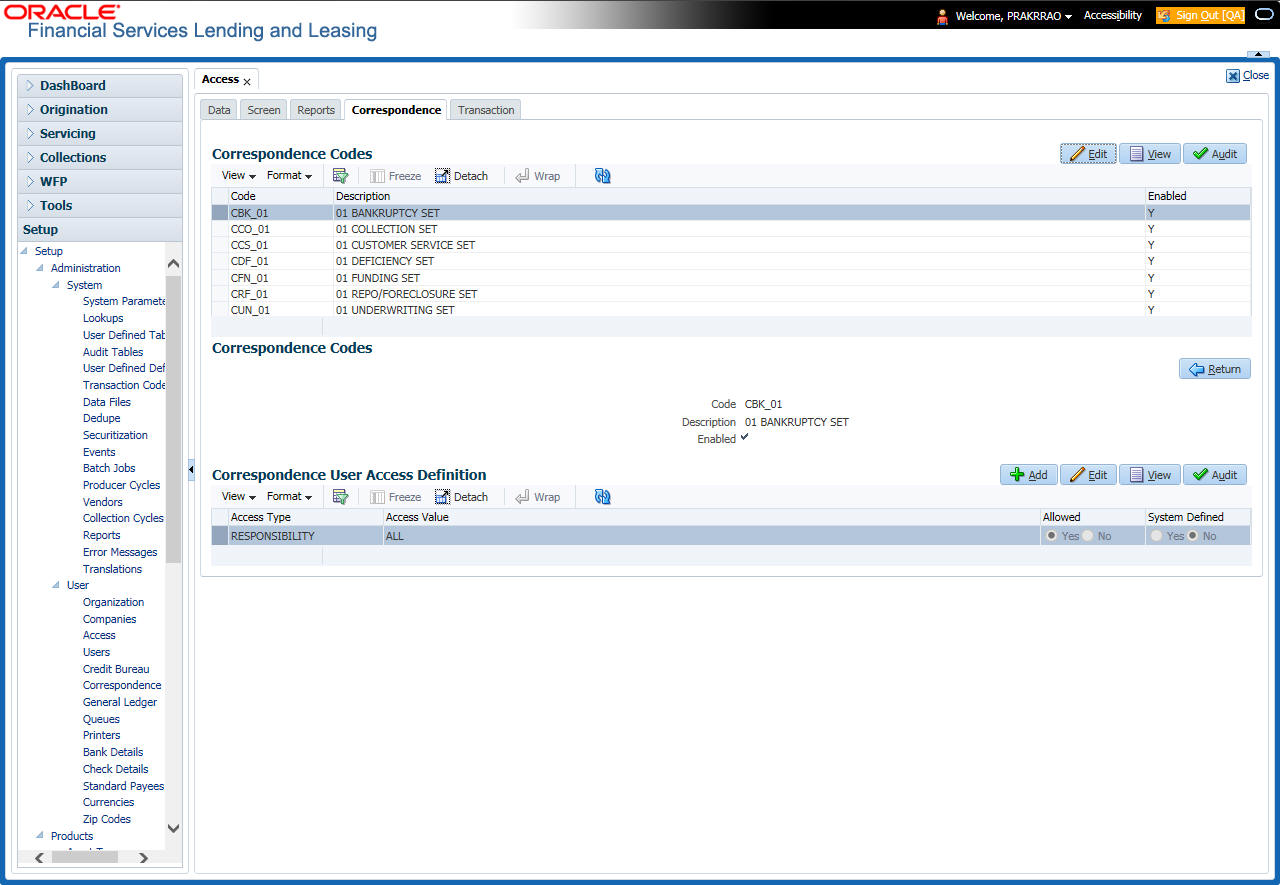Switch to the Screen tab
Image resolution: width=1280 pixels, height=885 pixels.
264,110
